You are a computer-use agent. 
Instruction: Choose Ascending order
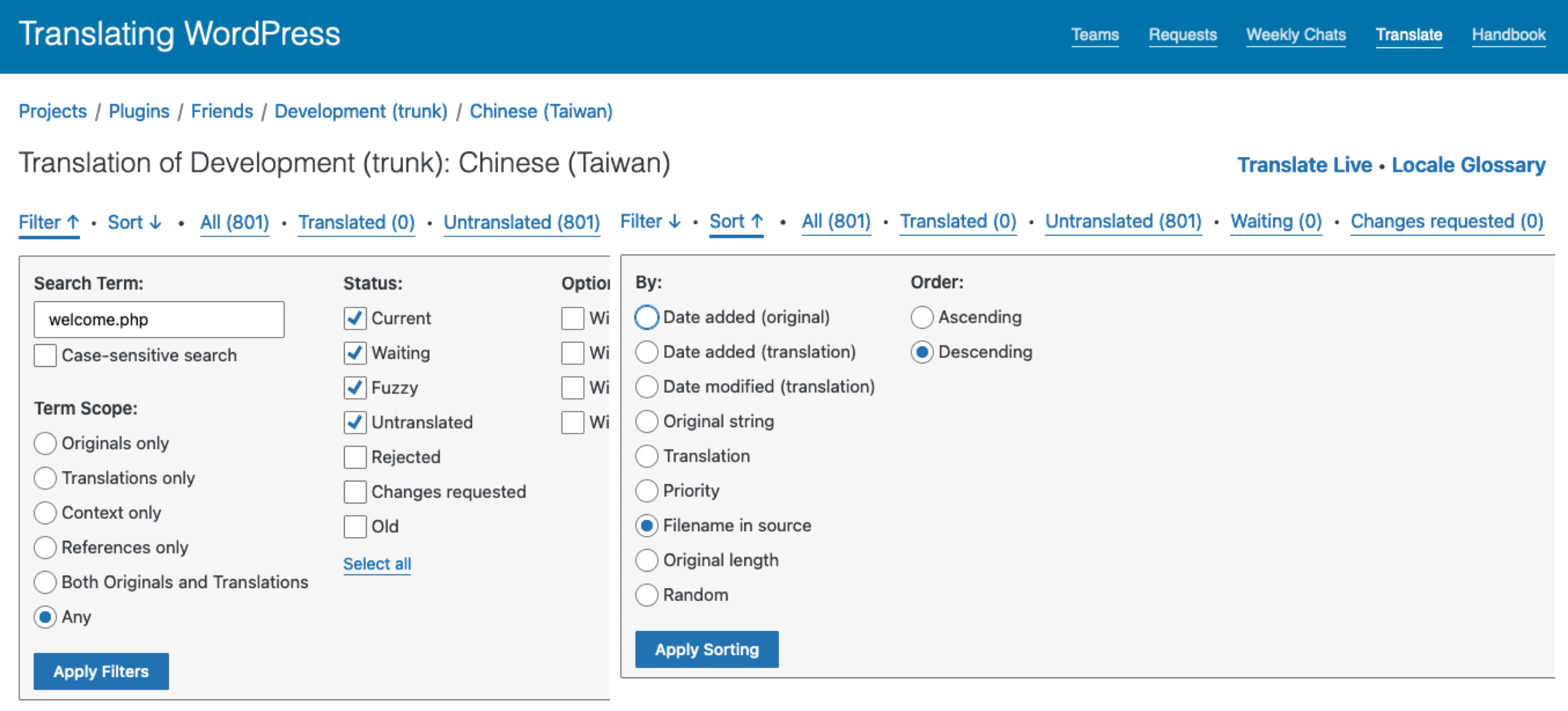tap(922, 317)
